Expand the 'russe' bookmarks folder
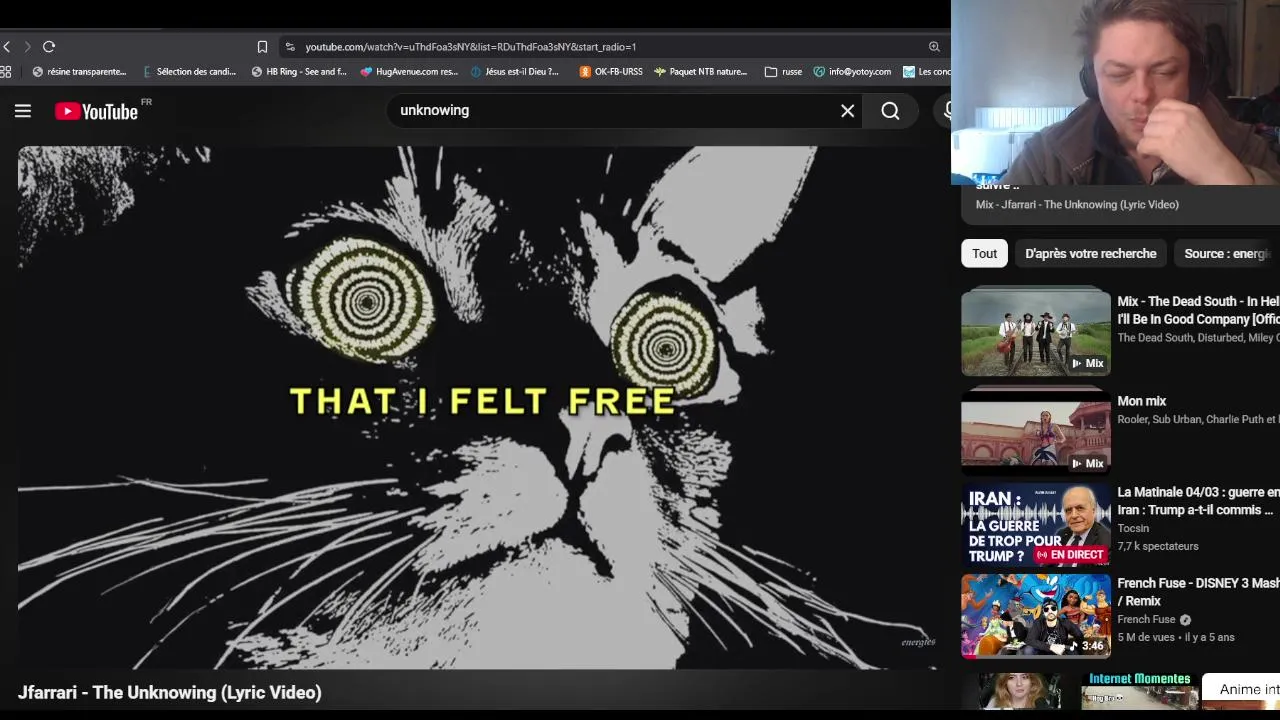1280x720 pixels. (x=783, y=72)
